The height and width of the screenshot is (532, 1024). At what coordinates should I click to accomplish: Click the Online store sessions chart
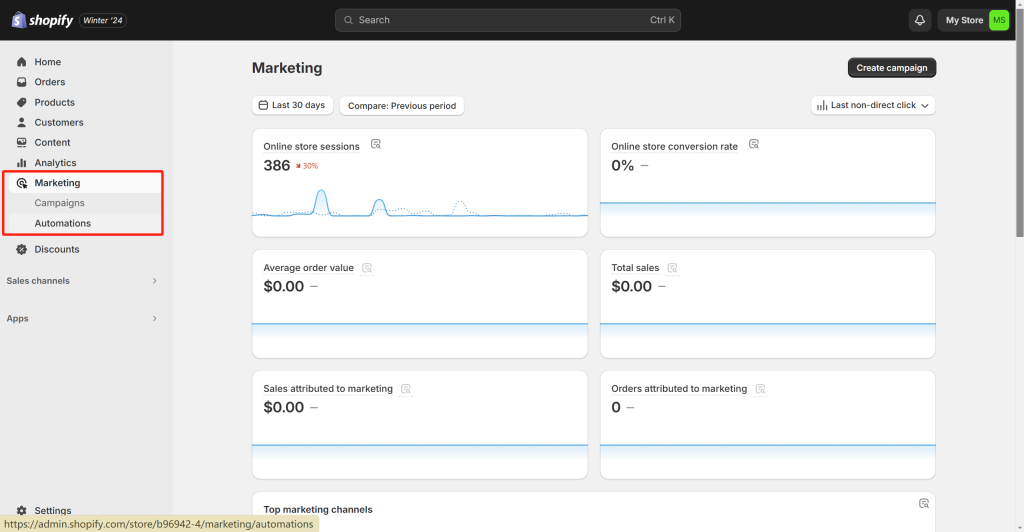coord(419,204)
